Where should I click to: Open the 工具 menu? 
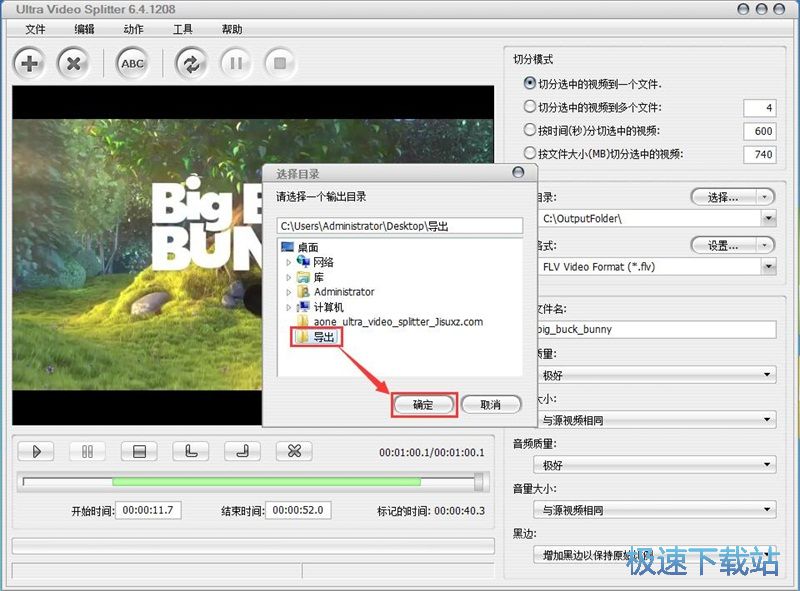182,29
